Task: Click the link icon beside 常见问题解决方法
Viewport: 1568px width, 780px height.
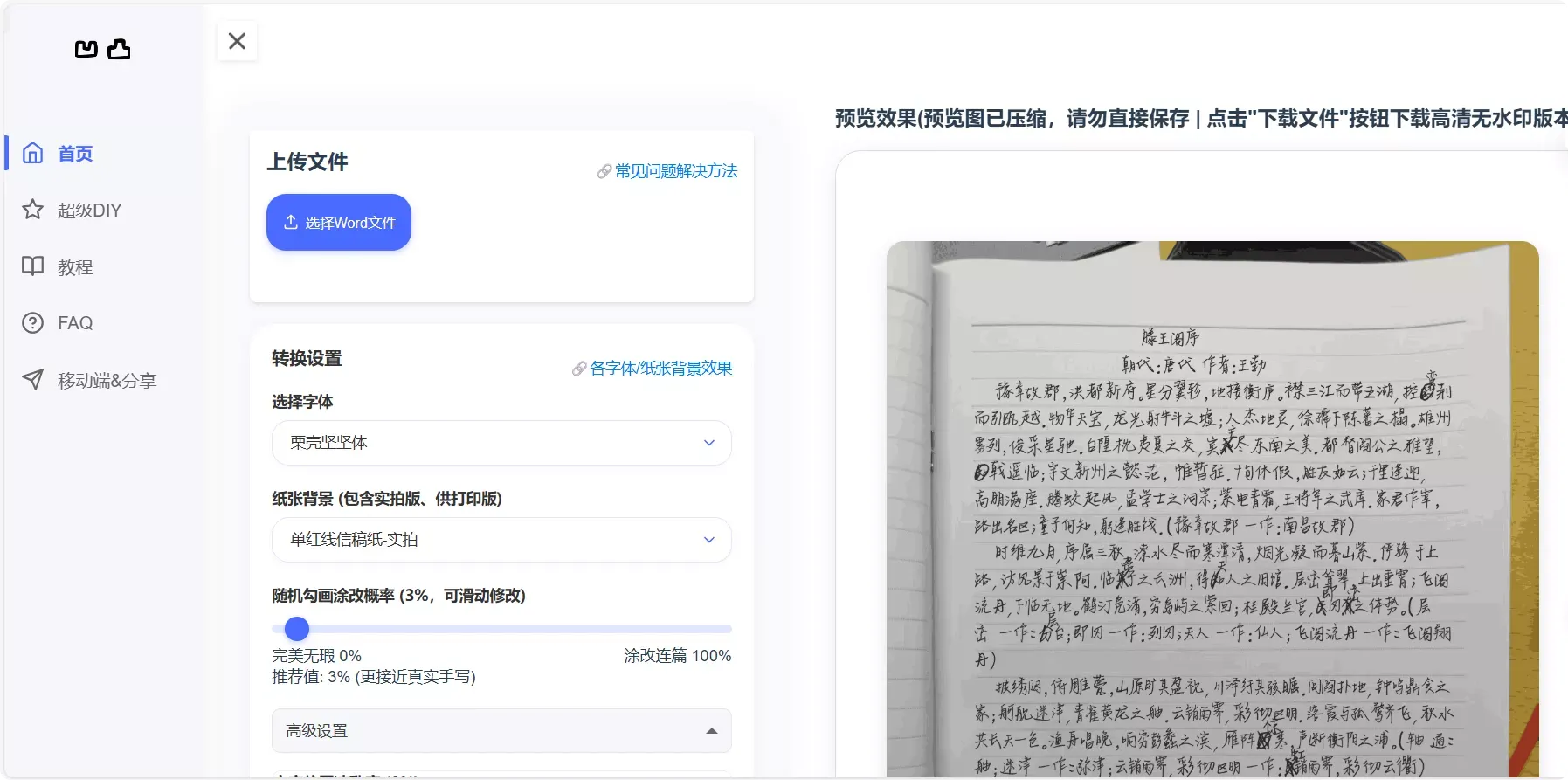Action: click(604, 172)
